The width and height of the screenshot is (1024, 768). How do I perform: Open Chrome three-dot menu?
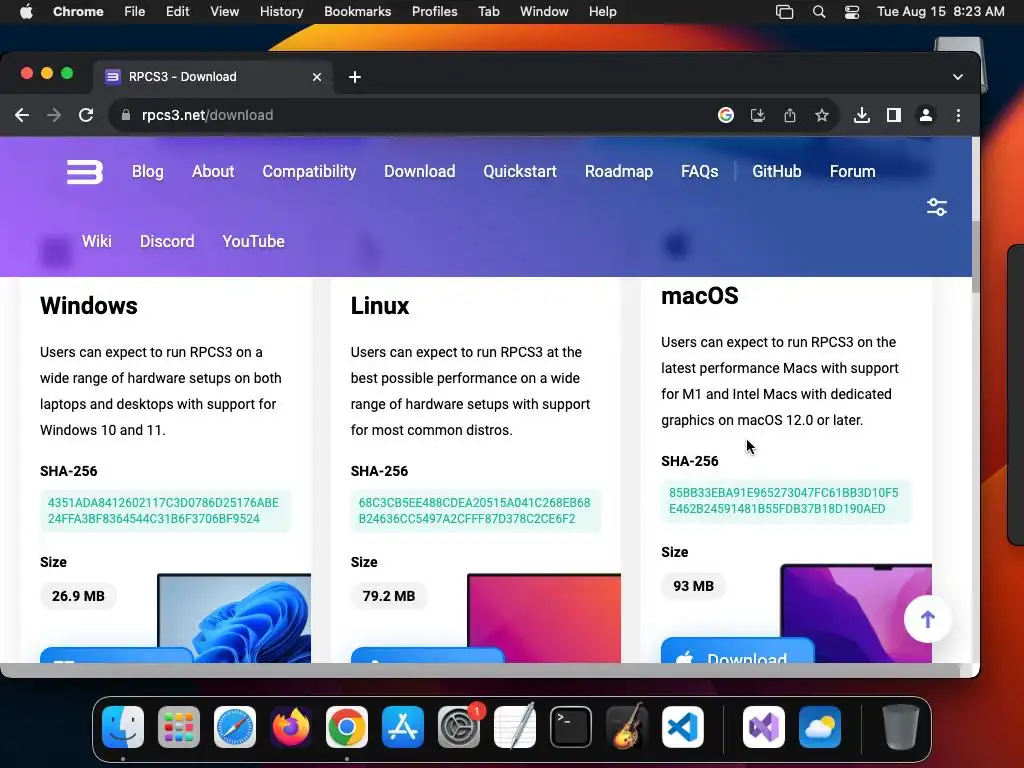(958, 116)
